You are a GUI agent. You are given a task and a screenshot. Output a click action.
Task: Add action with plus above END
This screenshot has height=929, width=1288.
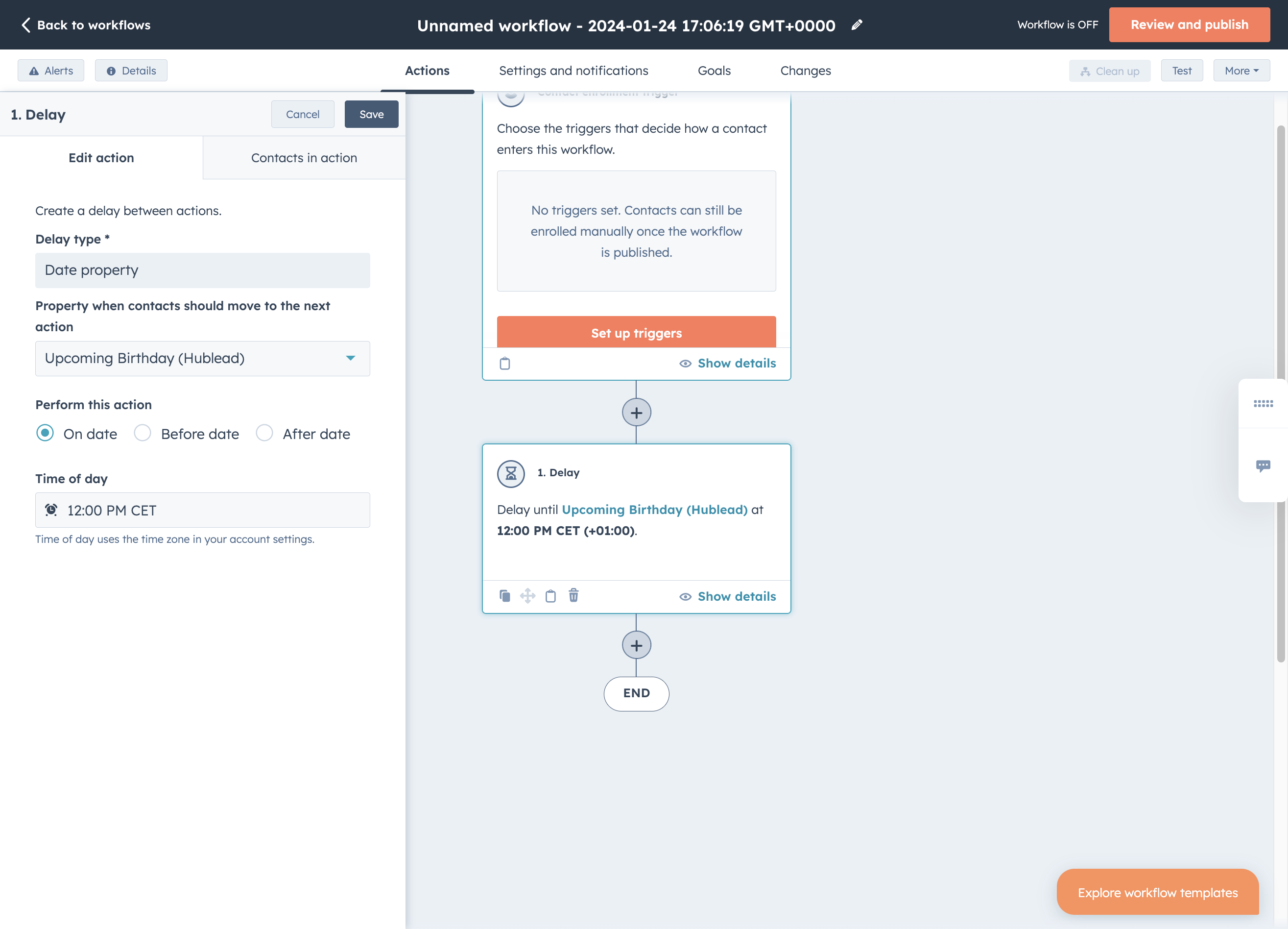click(636, 645)
